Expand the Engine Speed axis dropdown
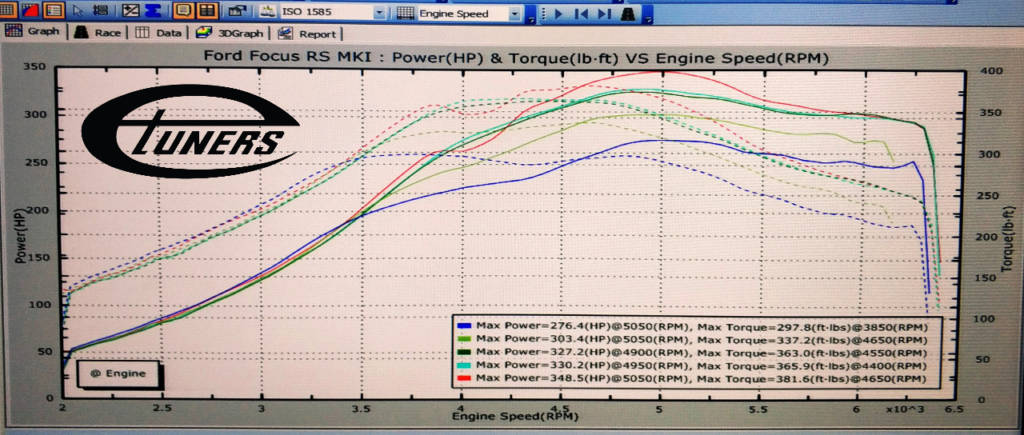The height and width of the screenshot is (435, 1024). coord(515,14)
